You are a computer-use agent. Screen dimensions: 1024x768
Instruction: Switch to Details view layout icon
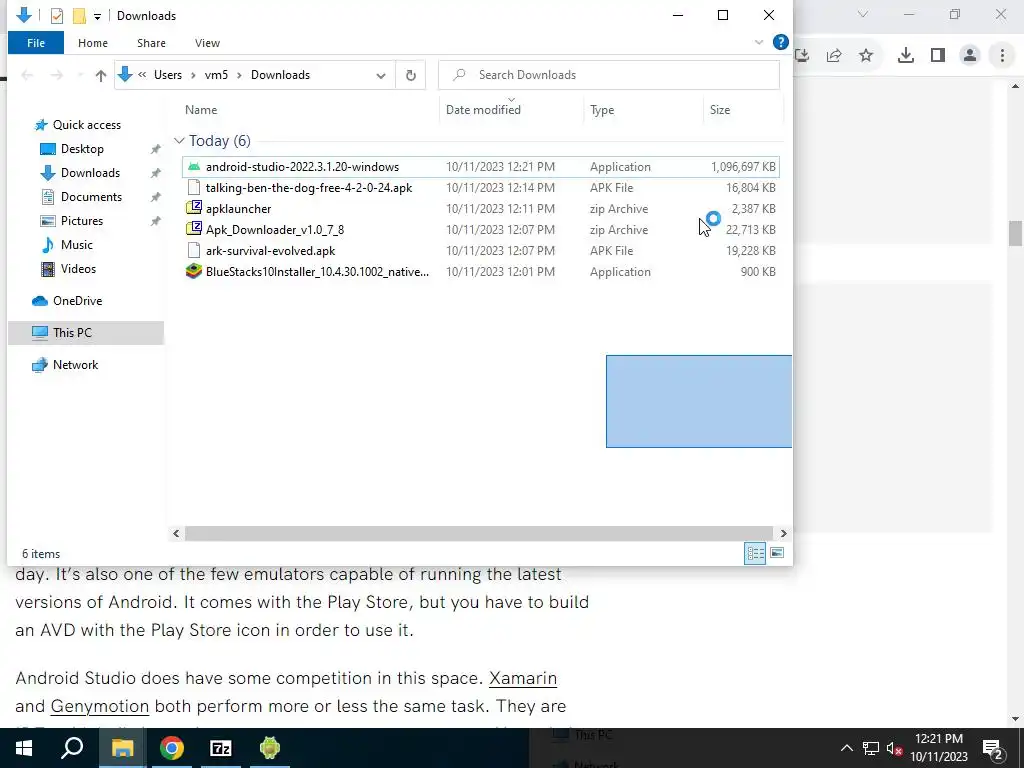point(755,553)
